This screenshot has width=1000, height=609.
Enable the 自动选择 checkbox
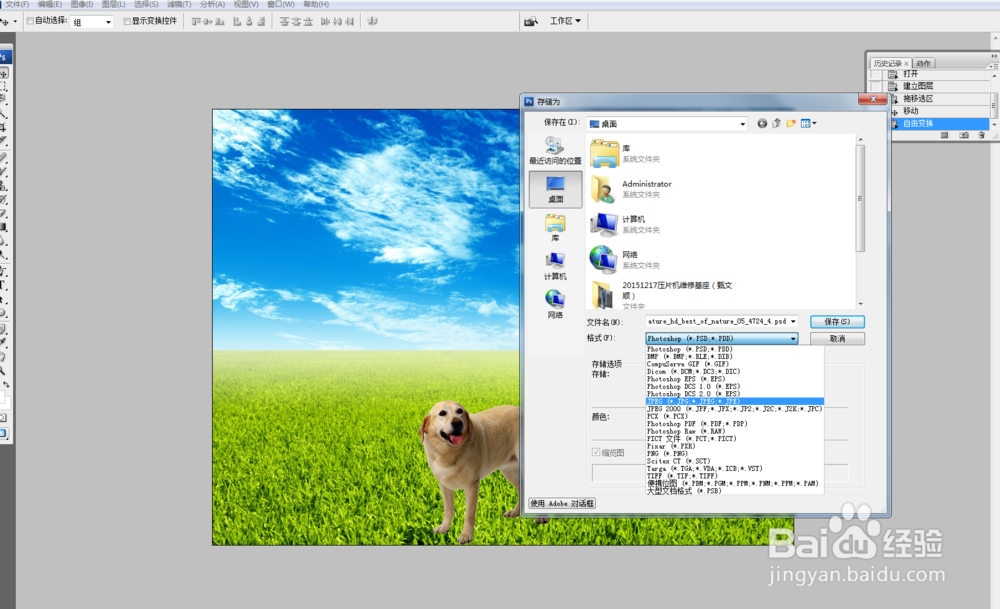[x=30, y=21]
